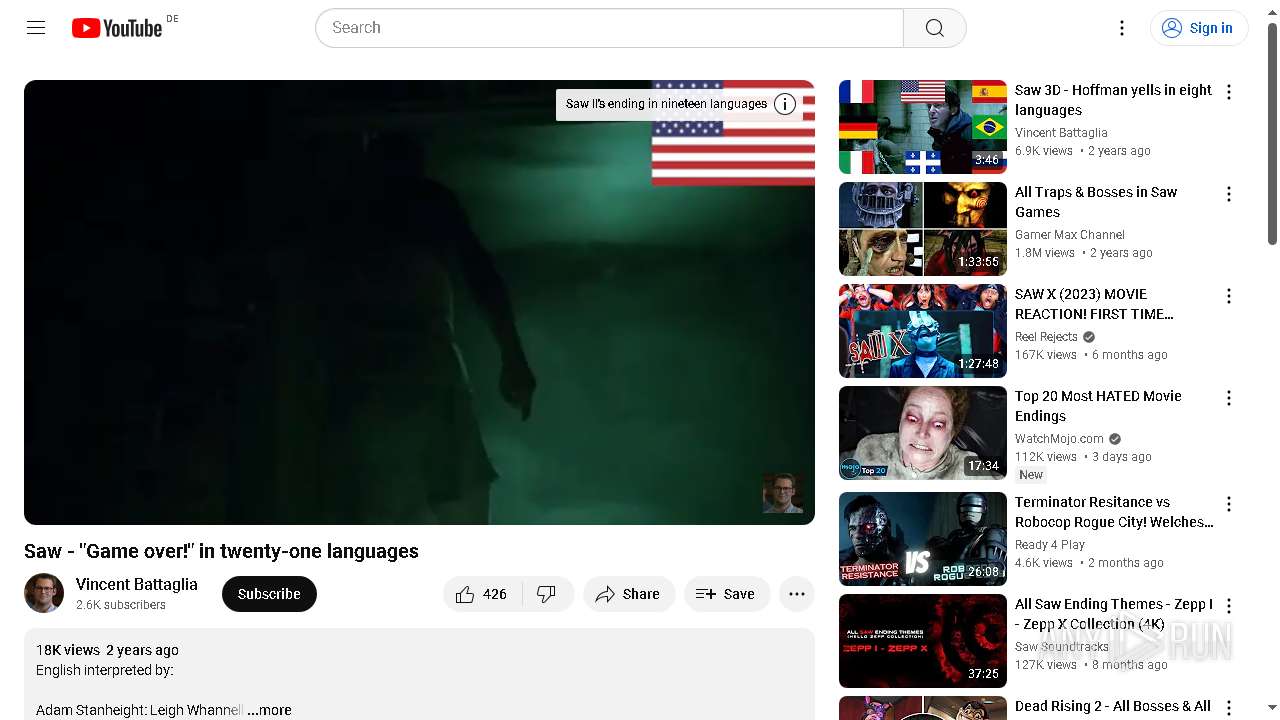Open All Traps & Bosses in Saw Games
Image resolution: width=1280 pixels, height=720 pixels.
pyautogui.click(x=1096, y=202)
